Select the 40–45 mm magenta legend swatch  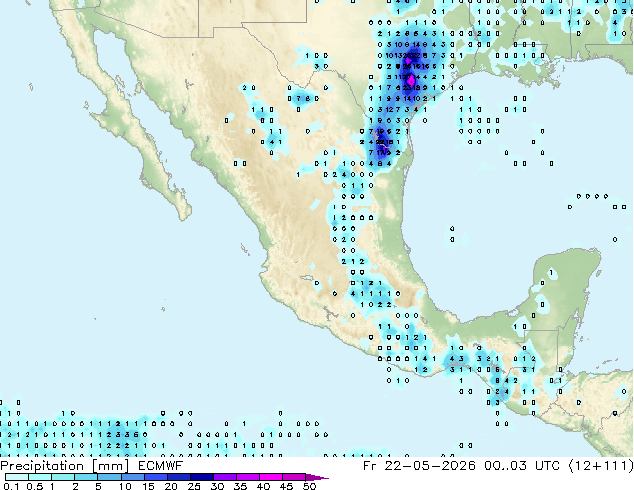[x=271, y=477]
